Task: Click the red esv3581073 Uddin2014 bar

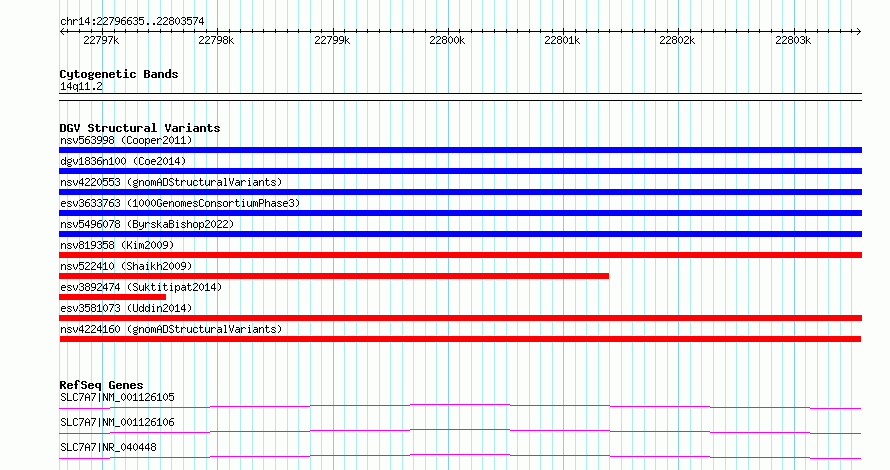Action: (x=460, y=318)
